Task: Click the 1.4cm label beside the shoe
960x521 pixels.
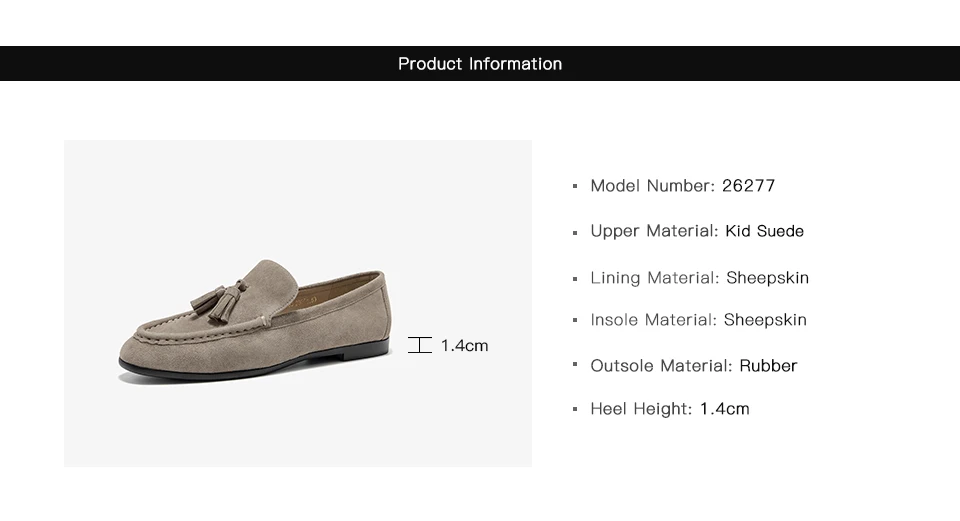Action: pos(465,346)
